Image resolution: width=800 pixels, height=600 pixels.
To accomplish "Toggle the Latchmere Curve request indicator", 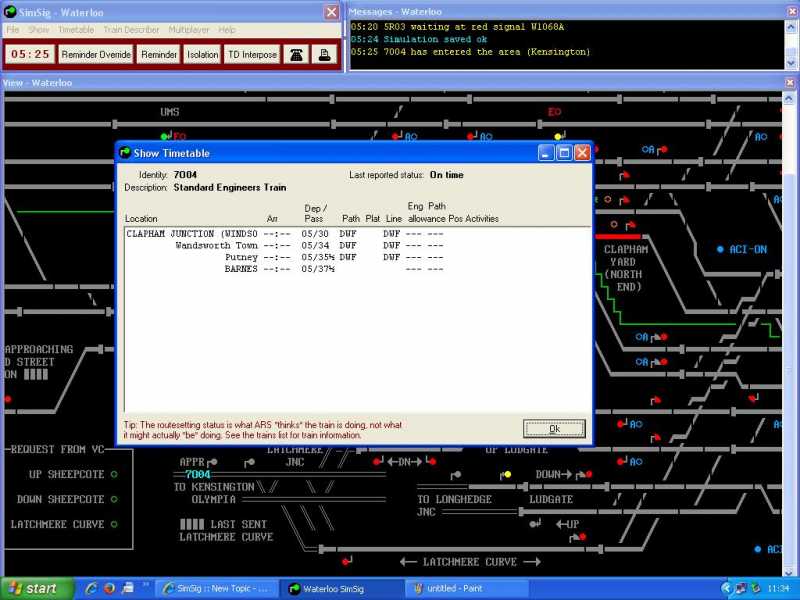I will click(x=114, y=524).
